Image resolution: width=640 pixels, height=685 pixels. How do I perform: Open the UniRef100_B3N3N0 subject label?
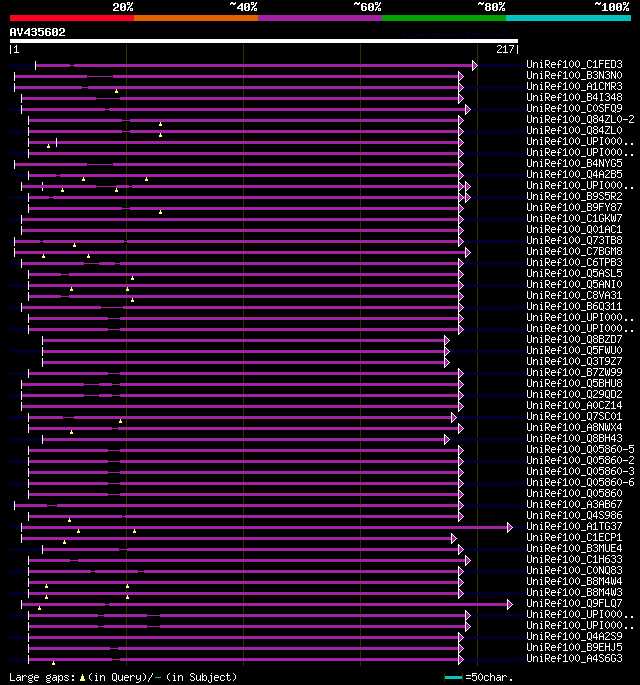point(574,75)
